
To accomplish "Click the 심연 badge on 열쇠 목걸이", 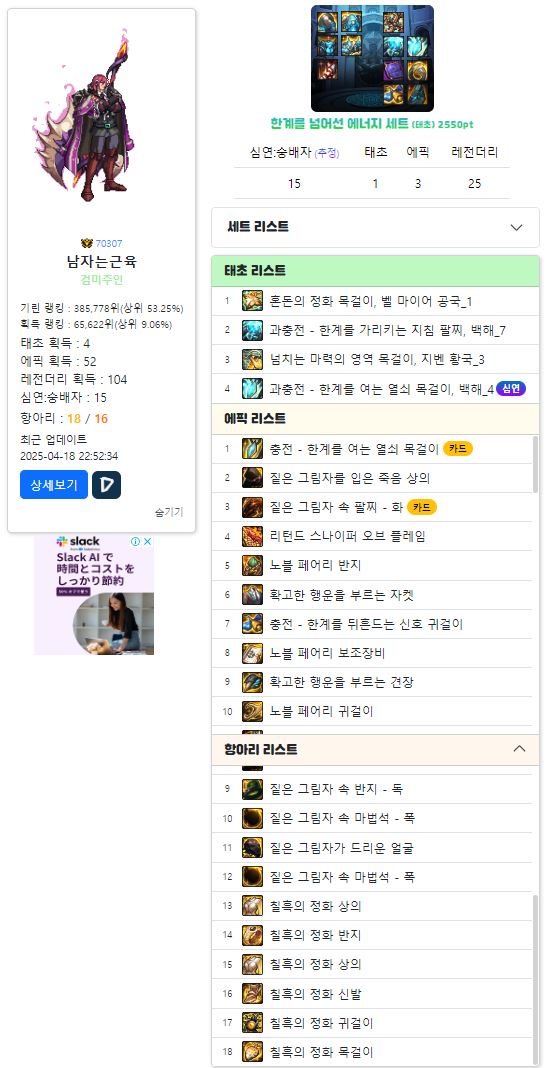I will click(511, 388).
